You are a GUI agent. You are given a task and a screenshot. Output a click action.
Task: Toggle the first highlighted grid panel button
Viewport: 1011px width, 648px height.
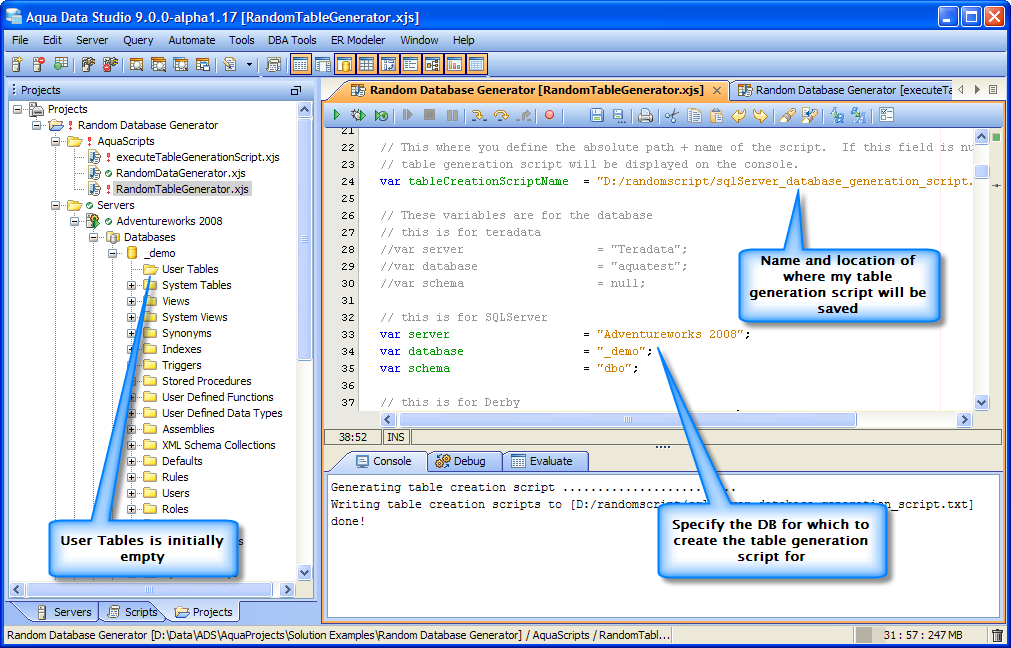pos(300,64)
